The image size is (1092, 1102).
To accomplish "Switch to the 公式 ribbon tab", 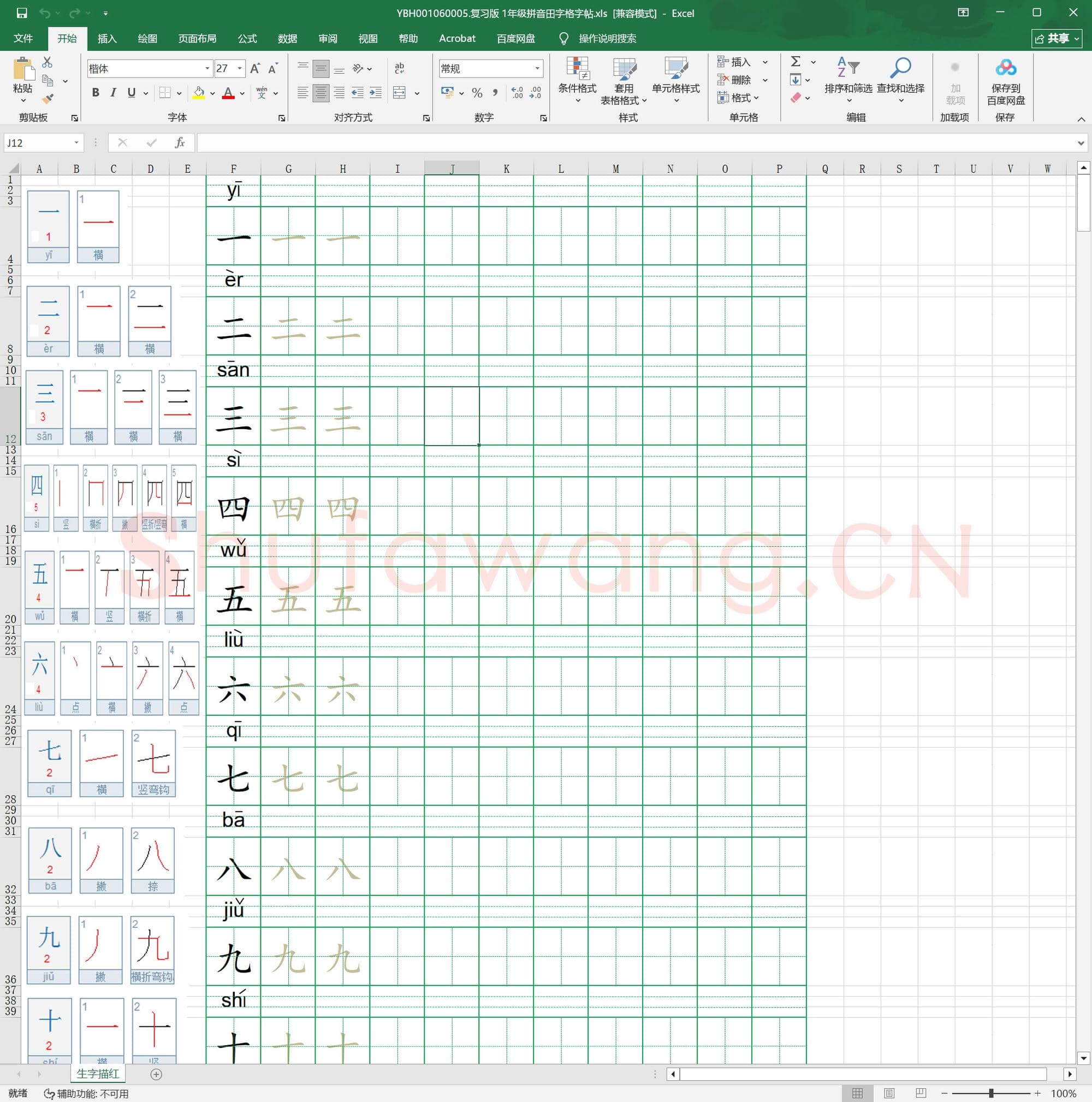I will coord(247,38).
